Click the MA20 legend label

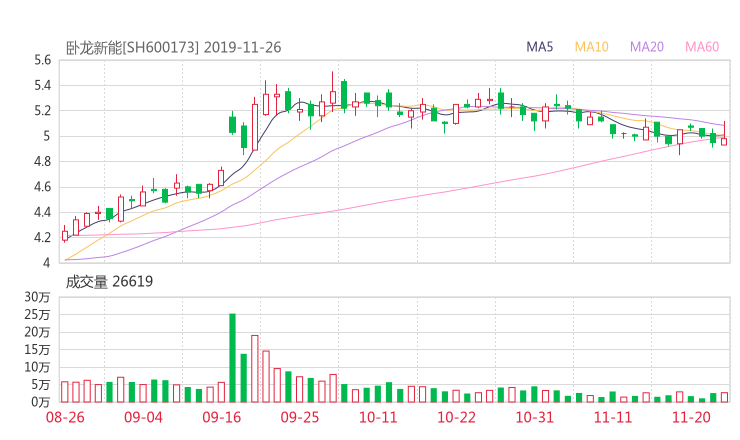click(x=647, y=47)
